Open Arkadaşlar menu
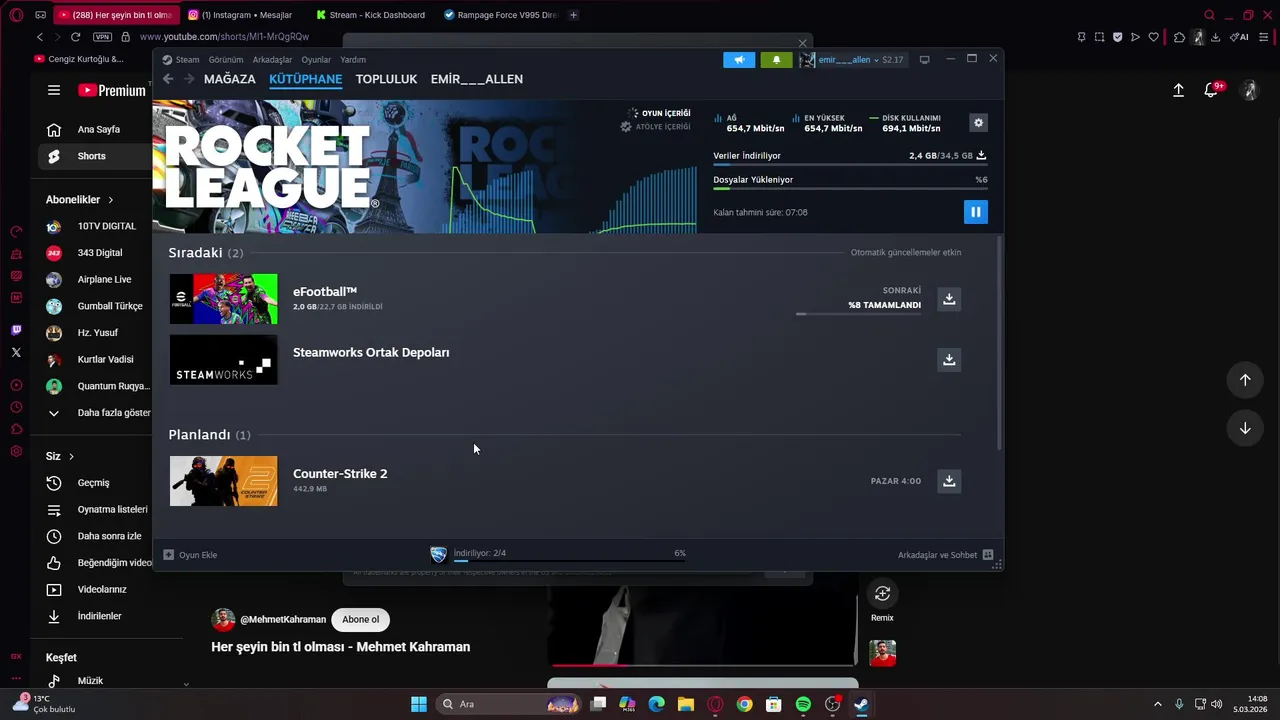 [272, 60]
